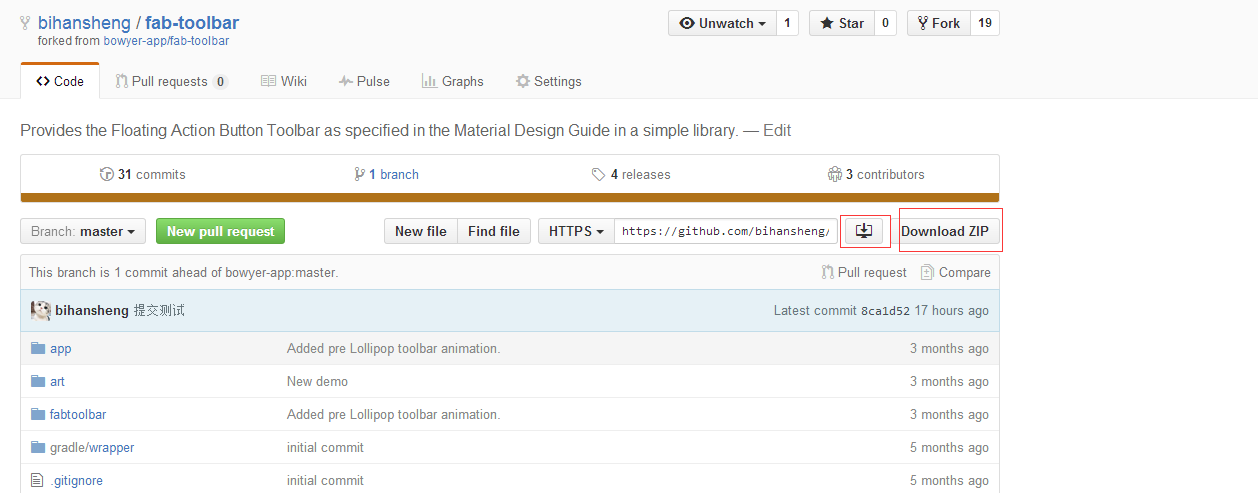This screenshot has height=493, width=1258.
Task: Open the bihansheng commit author link
Action: pos(92,311)
